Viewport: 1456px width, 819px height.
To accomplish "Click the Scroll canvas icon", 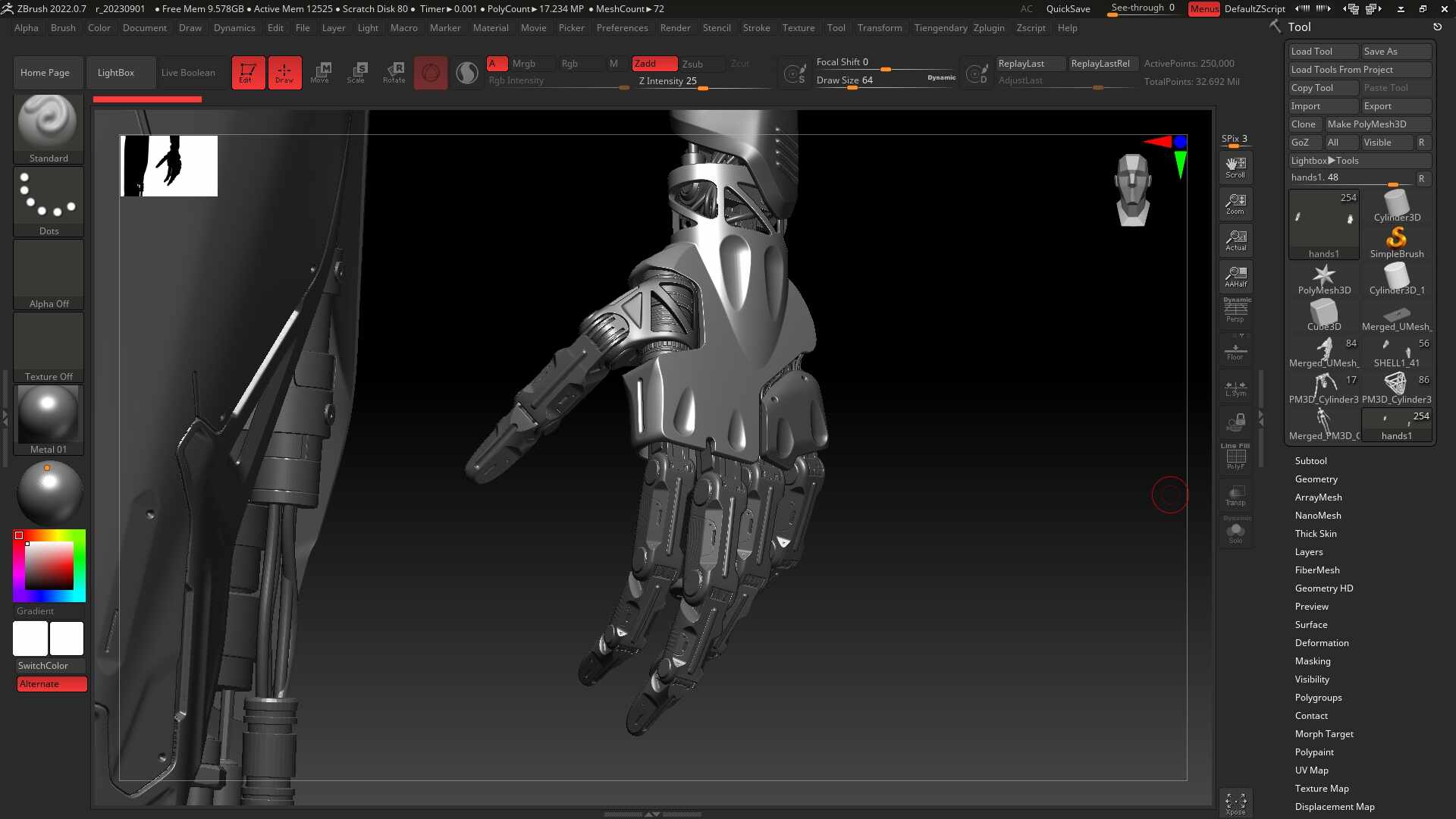I will click(1235, 168).
